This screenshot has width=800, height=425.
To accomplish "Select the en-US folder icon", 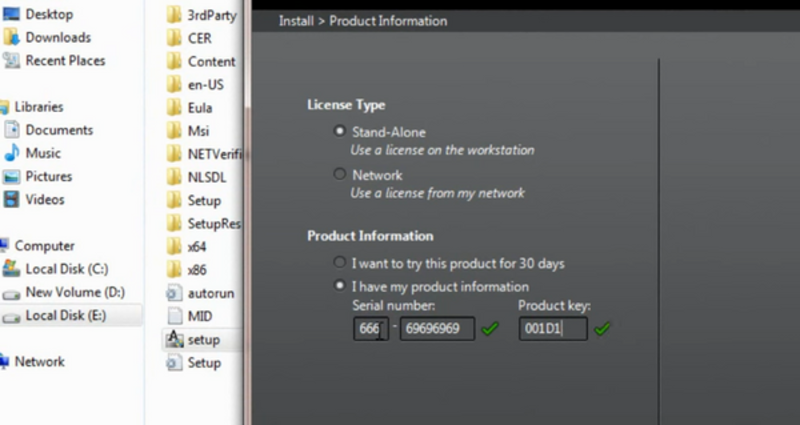I will click(x=174, y=84).
